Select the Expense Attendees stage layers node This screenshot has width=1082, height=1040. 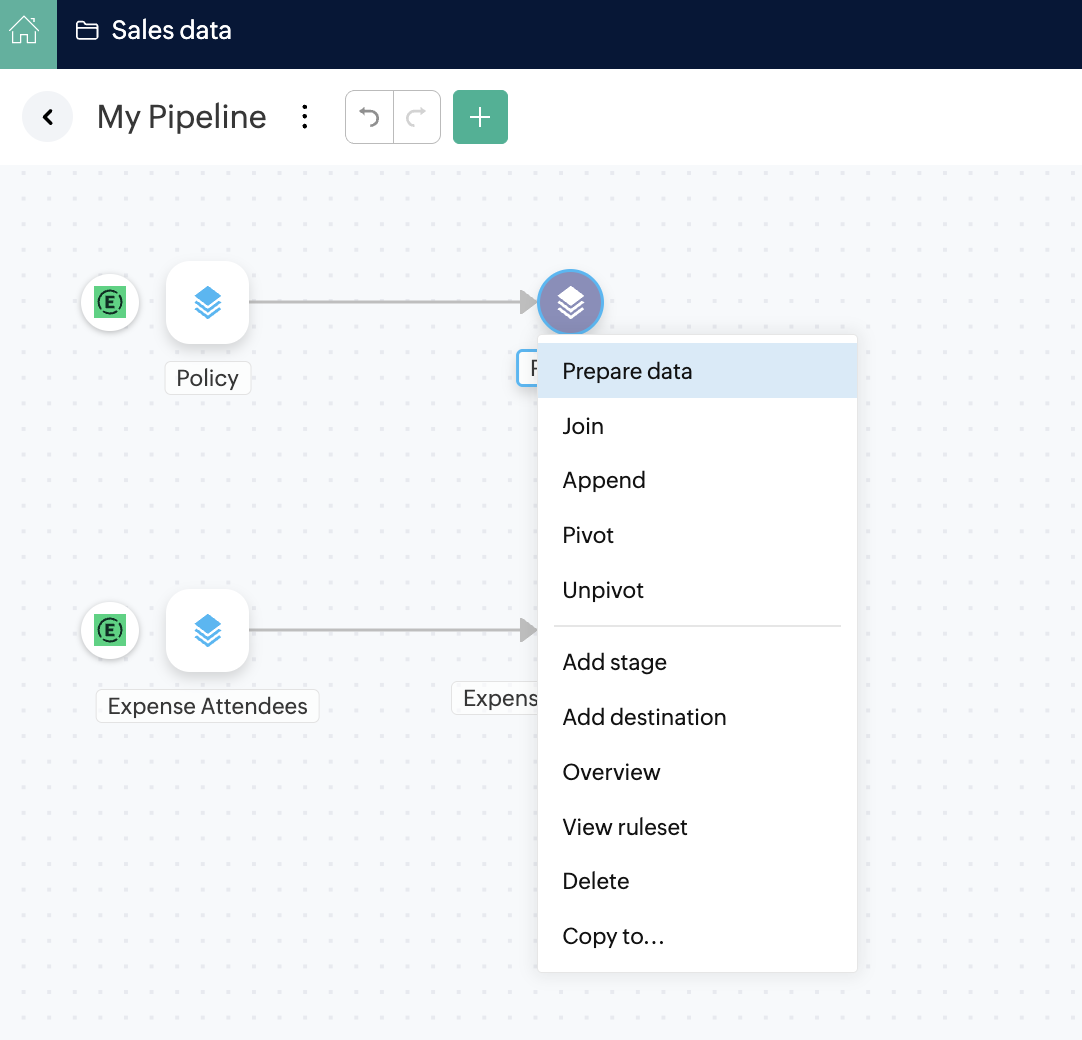(207, 630)
